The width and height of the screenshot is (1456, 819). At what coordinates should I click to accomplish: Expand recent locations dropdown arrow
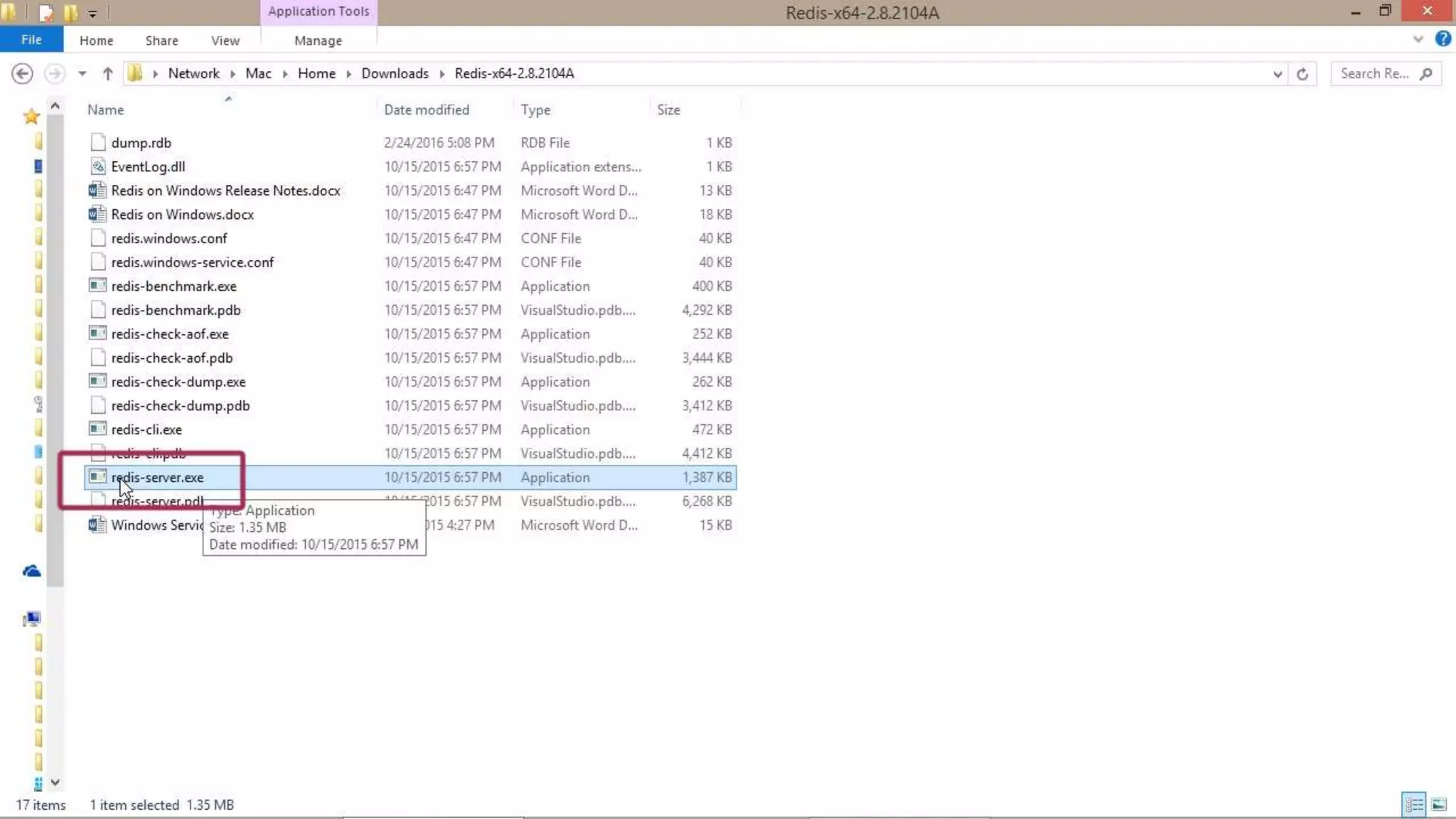click(82, 73)
